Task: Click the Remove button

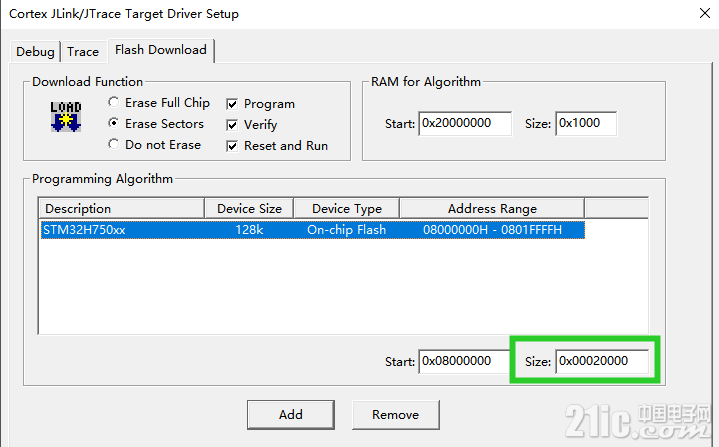Action: [396, 414]
